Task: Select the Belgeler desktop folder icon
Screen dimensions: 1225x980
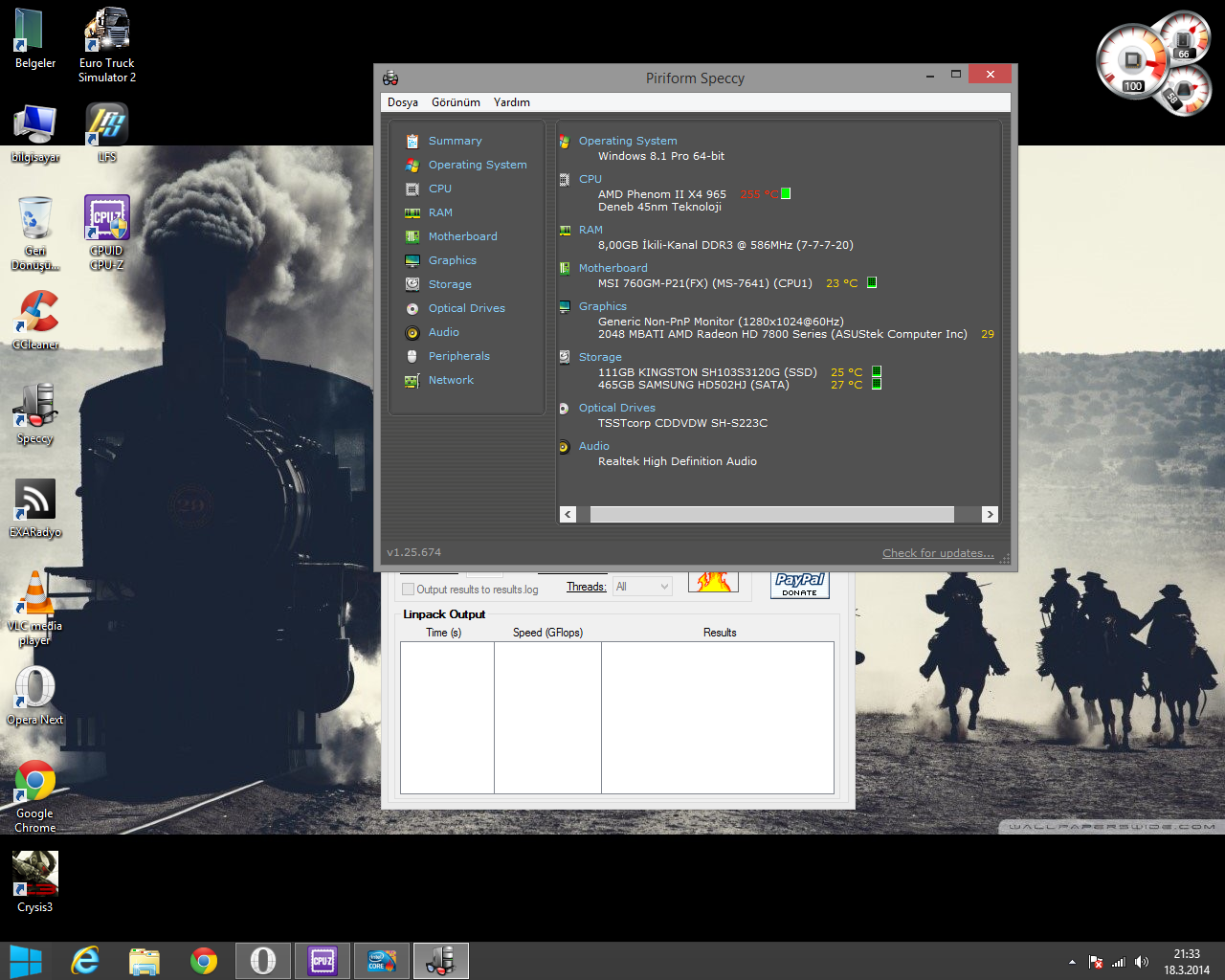Action: point(35,38)
